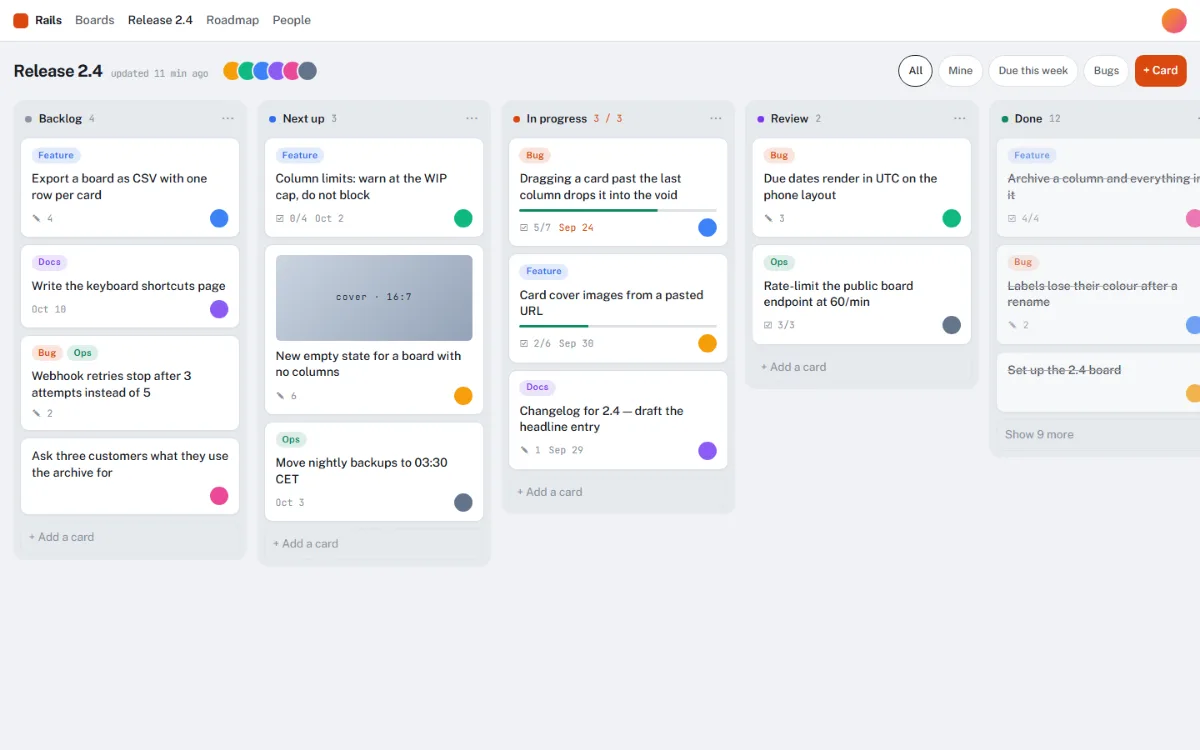Screen dimensions: 1200x750
Task: Click the + Card button
Action: click(1160, 71)
